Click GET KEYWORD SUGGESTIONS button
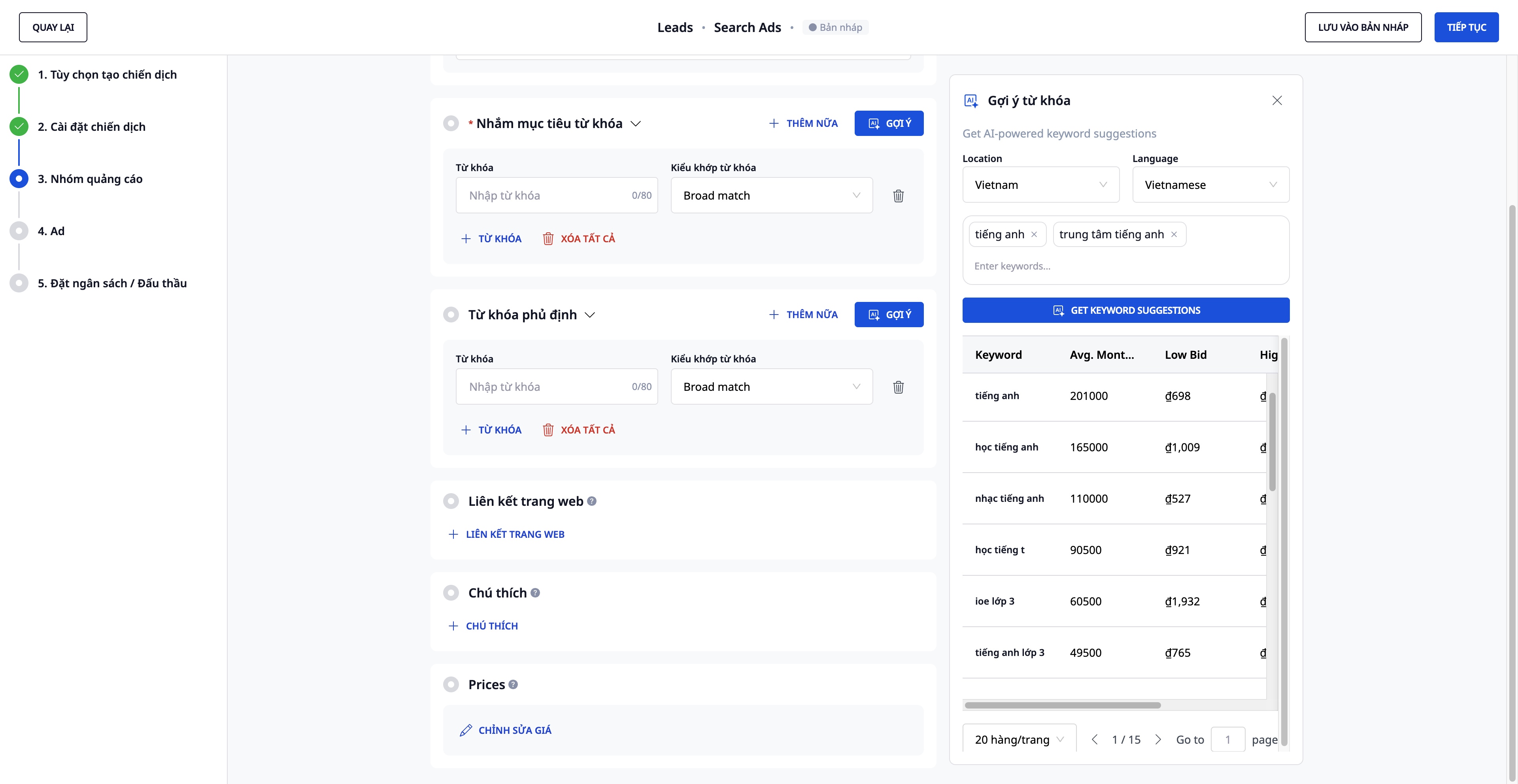 (1125, 311)
